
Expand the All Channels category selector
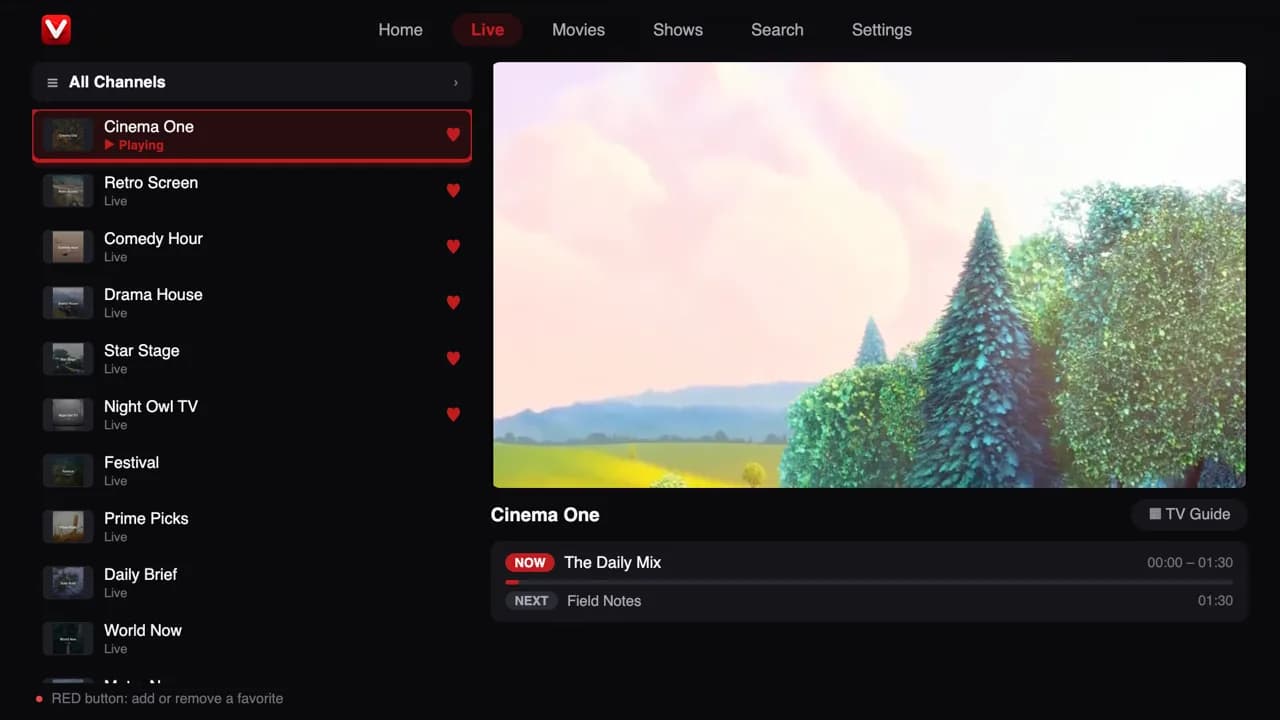coord(252,82)
